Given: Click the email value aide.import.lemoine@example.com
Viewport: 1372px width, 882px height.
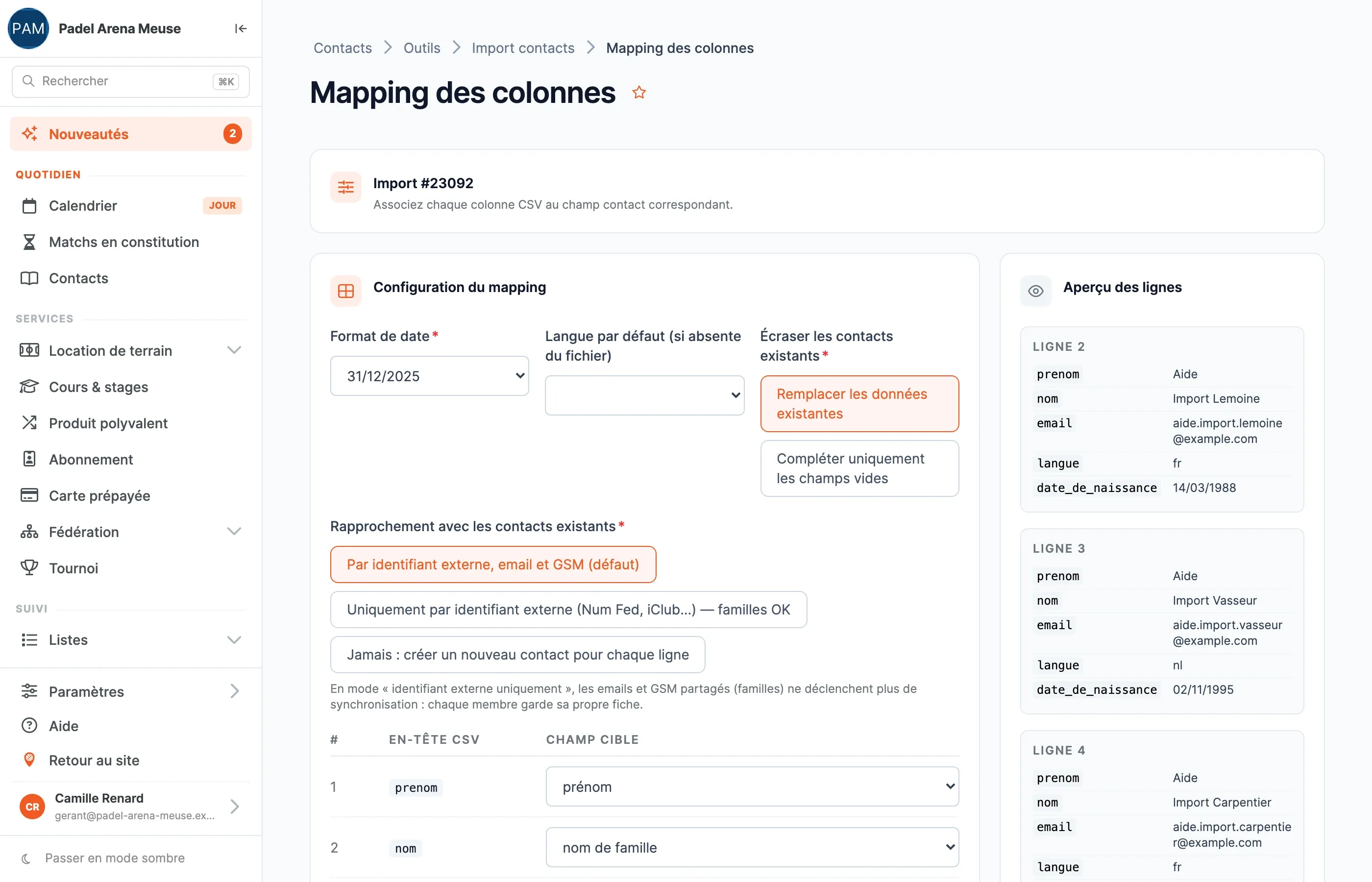Looking at the screenshot, I should coord(1227,431).
